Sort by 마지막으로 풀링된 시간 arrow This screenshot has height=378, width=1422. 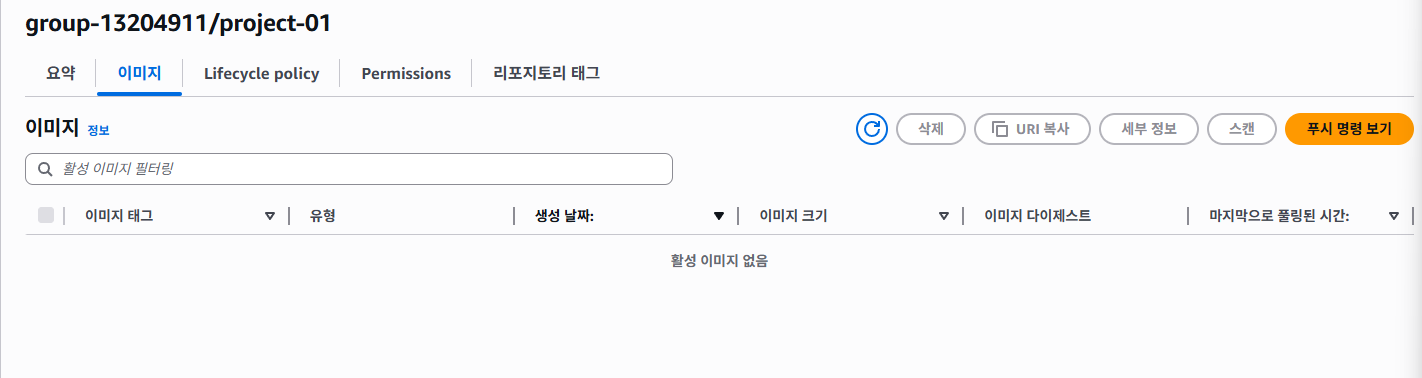(x=1393, y=216)
